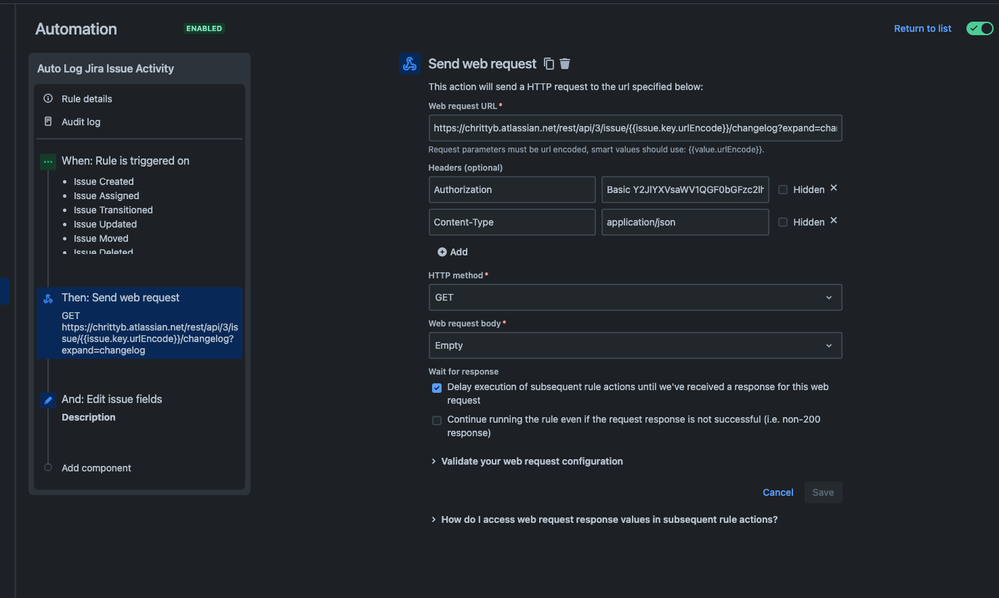Click the plus icon to add header
999x598 pixels.
(x=442, y=252)
